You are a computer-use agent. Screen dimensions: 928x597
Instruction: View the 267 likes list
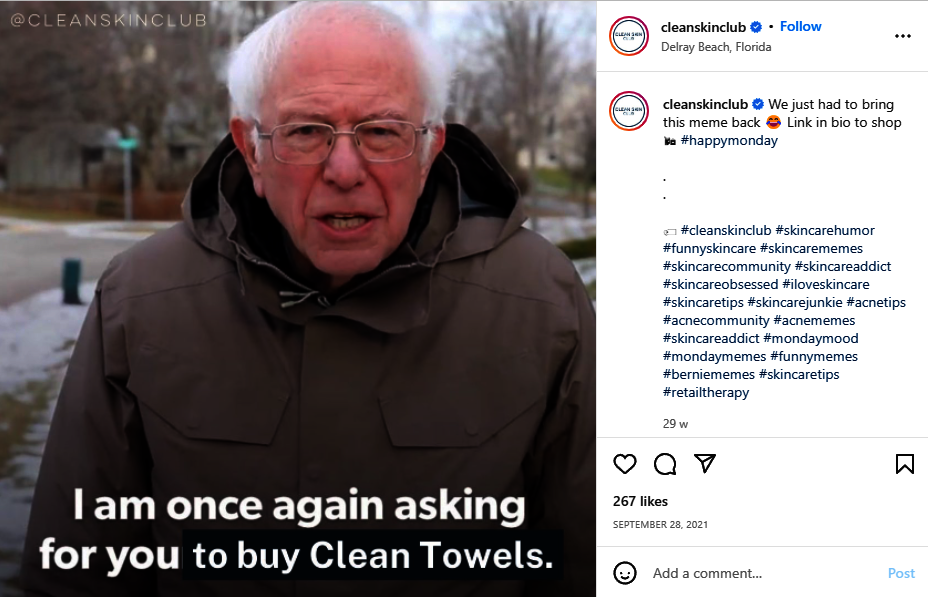[x=640, y=501]
